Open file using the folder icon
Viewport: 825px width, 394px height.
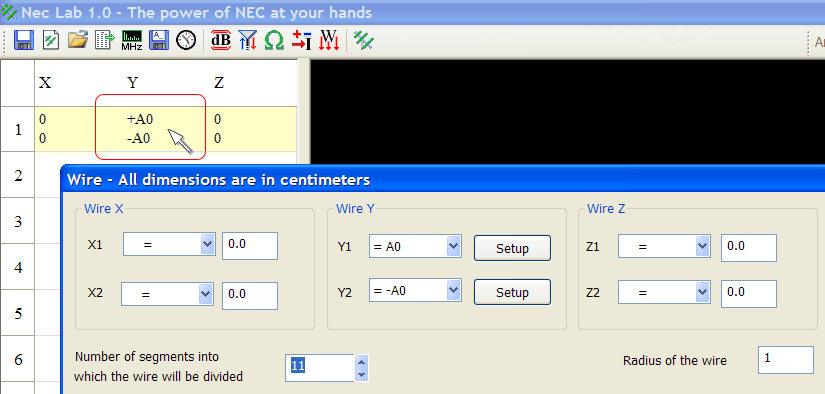(77, 40)
